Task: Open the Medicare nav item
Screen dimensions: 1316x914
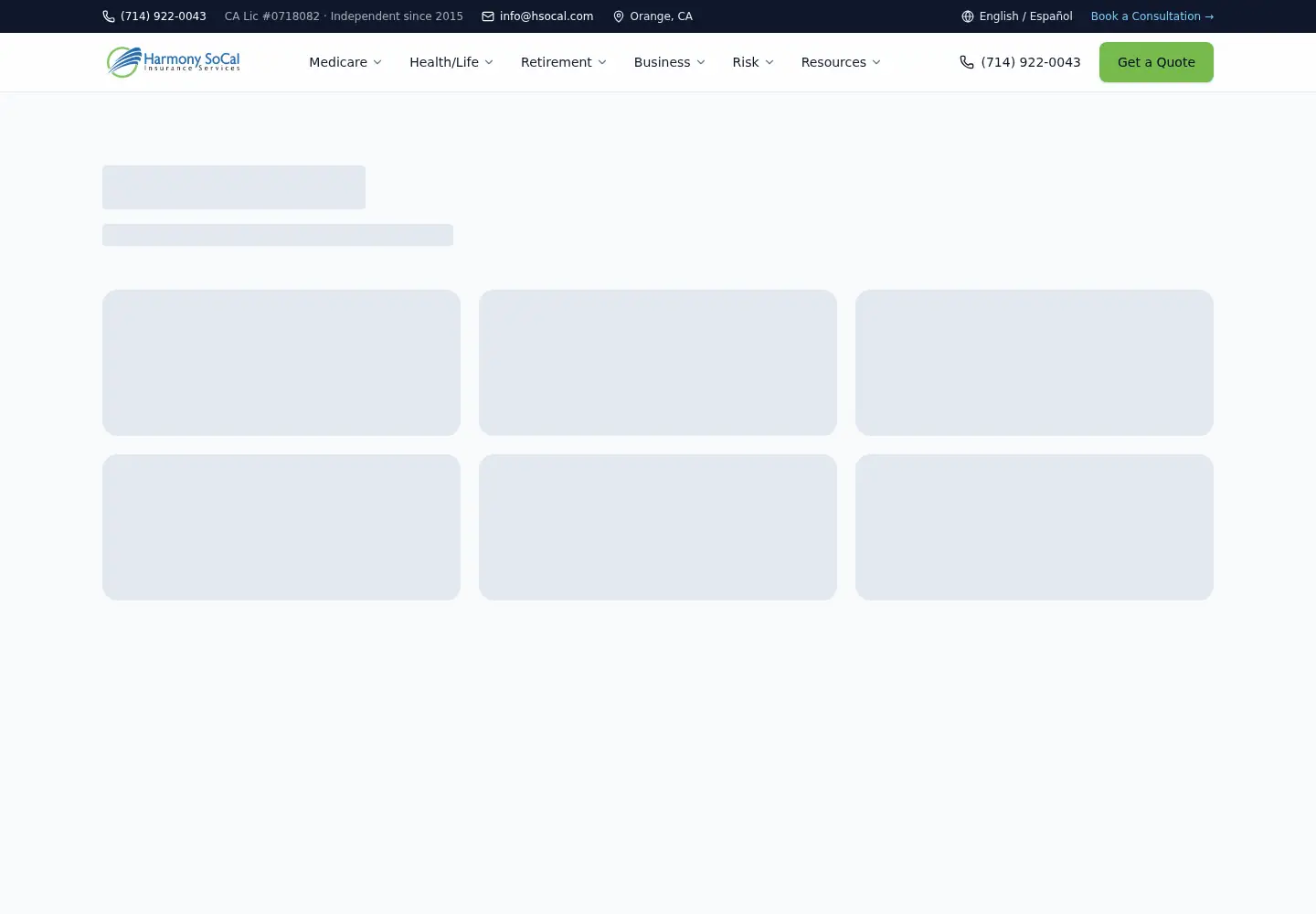Action: click(x=345, y=62)
